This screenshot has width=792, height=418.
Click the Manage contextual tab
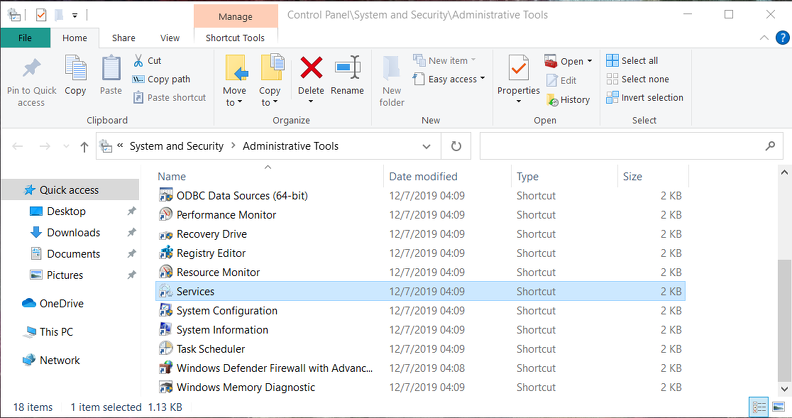point(235,17)
